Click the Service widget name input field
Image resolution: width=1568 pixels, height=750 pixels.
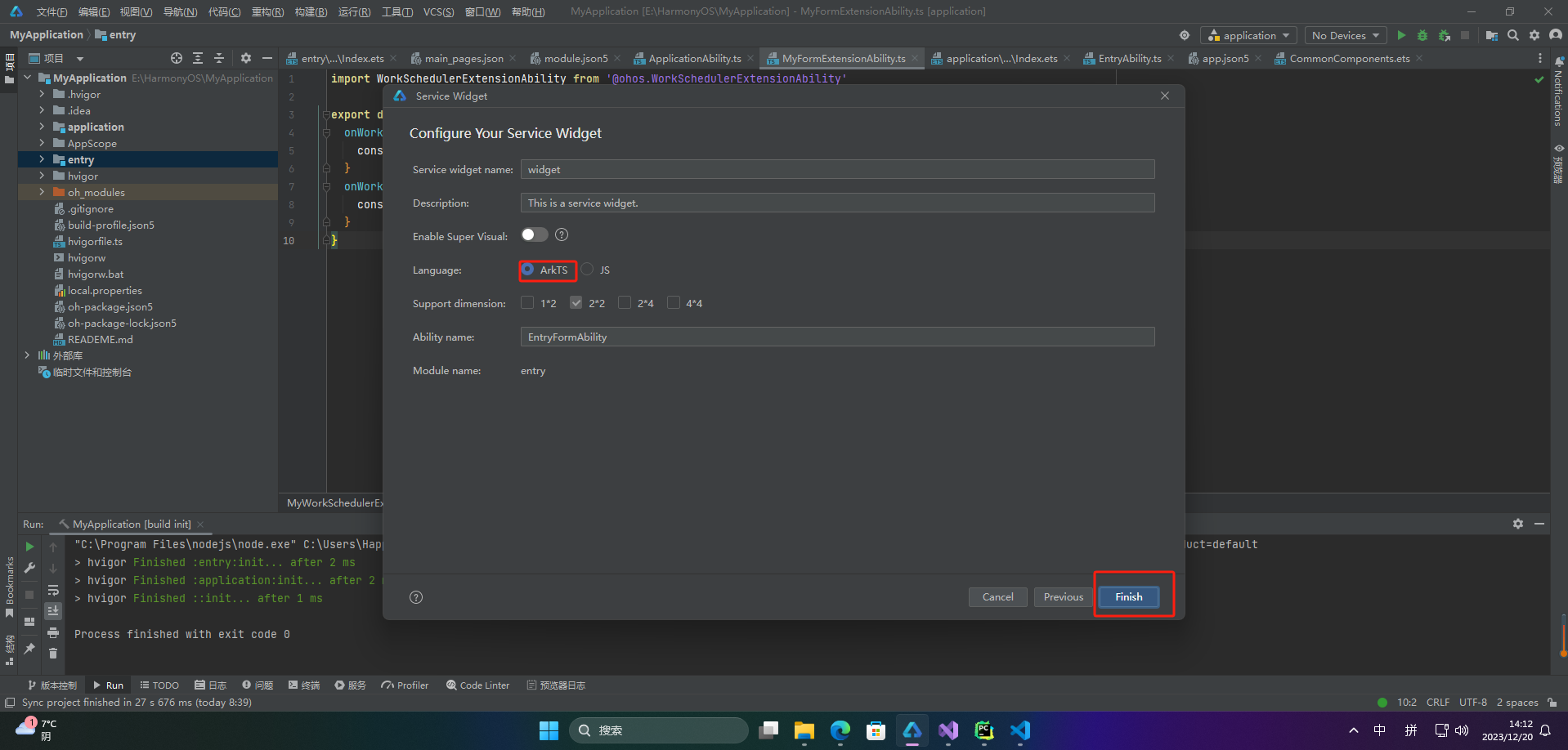click(837, 169)
